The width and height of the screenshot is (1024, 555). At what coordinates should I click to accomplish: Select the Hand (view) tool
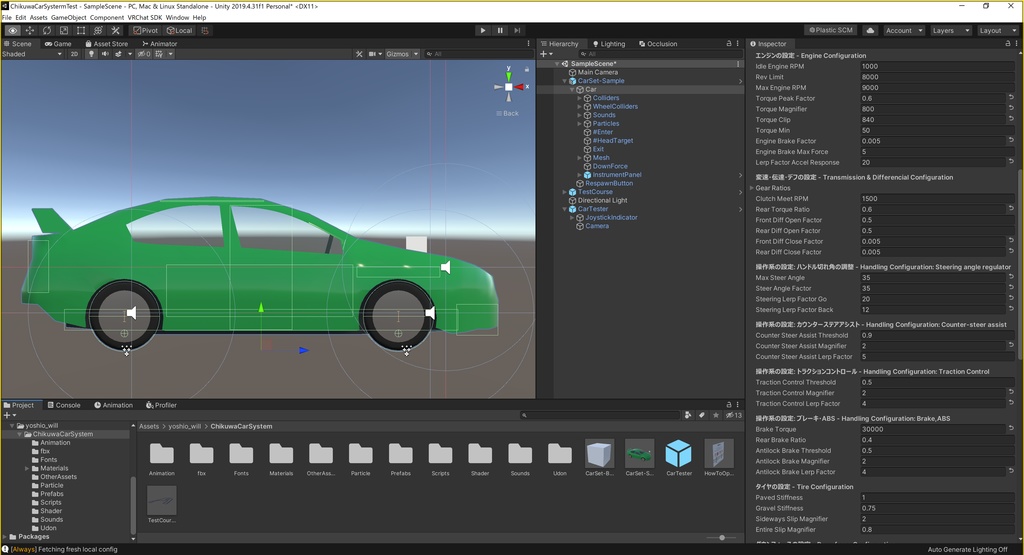click(x=12, y=30)
